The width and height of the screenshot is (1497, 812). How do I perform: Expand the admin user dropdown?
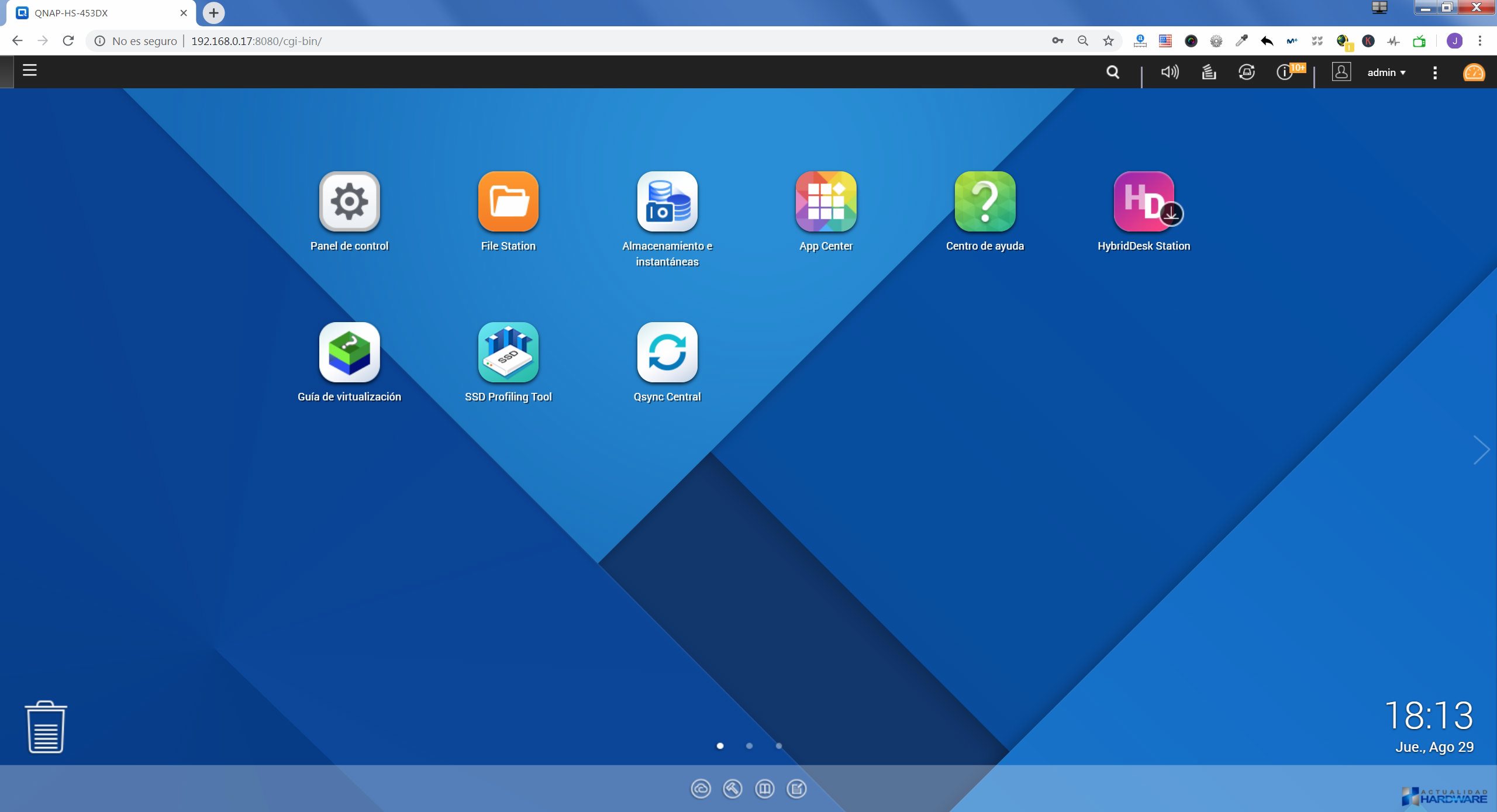click(x=1386, y=72)
